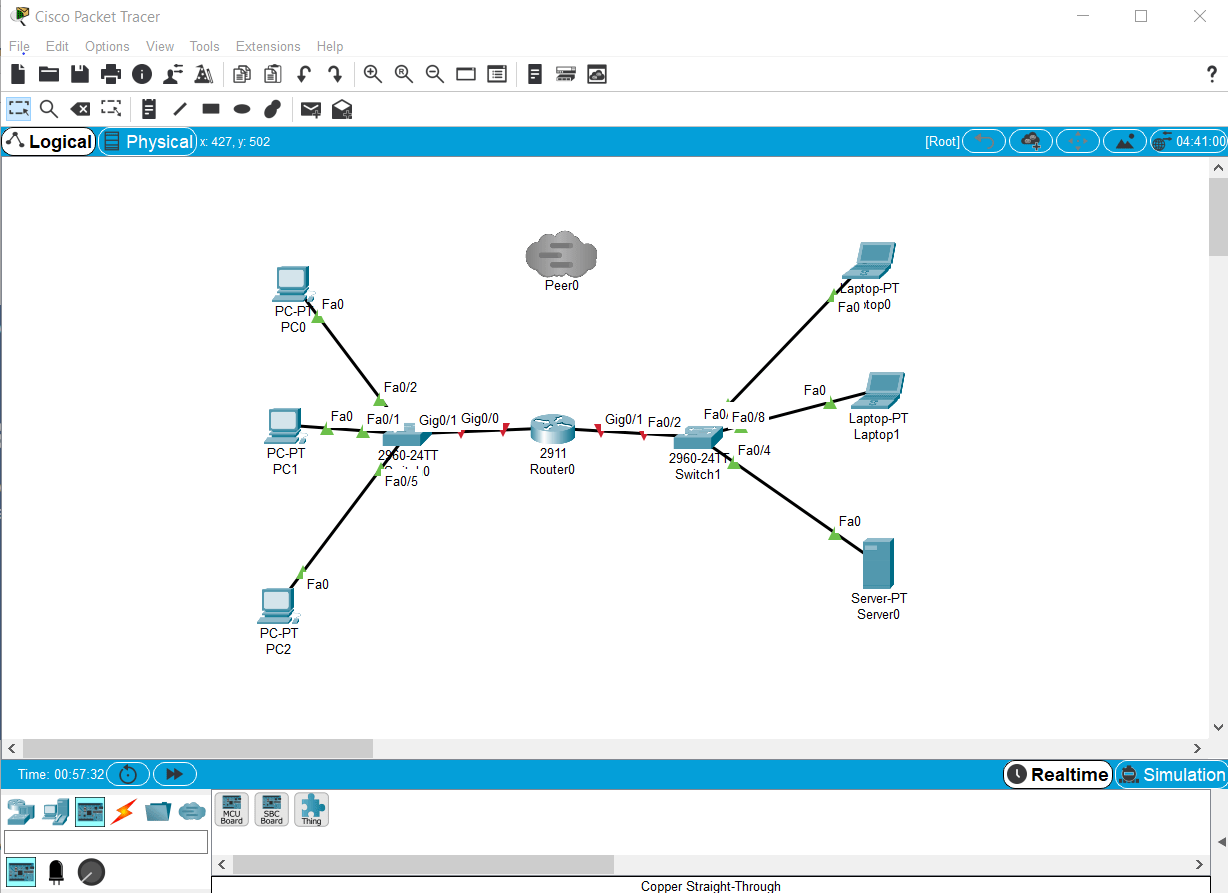Select End Devices category
Screen dimensions: 1228x893
[x=55, y=811]
